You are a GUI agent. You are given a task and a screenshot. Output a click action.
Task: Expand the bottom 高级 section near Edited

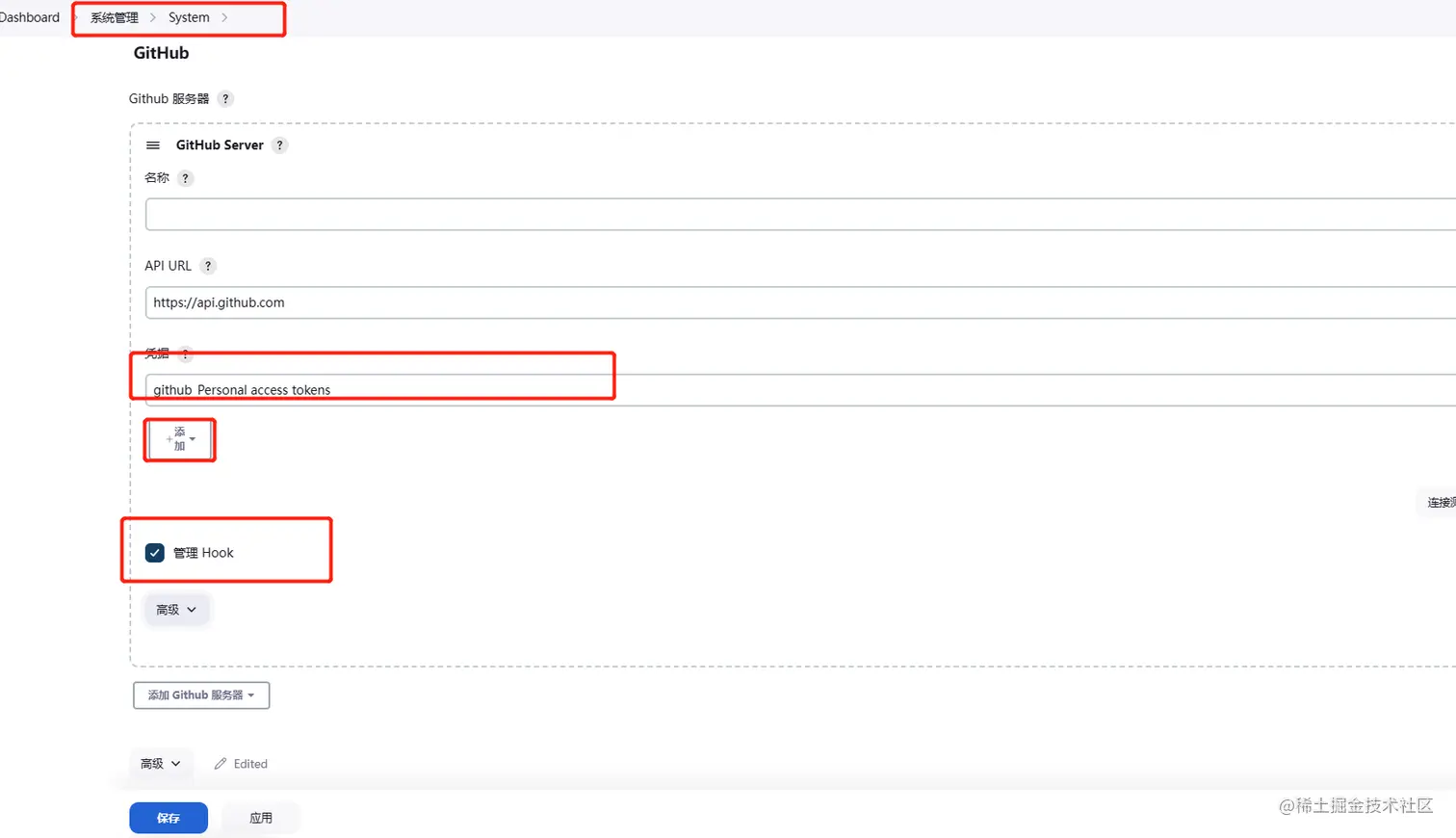pyautogui.click(x=160, y=764)
